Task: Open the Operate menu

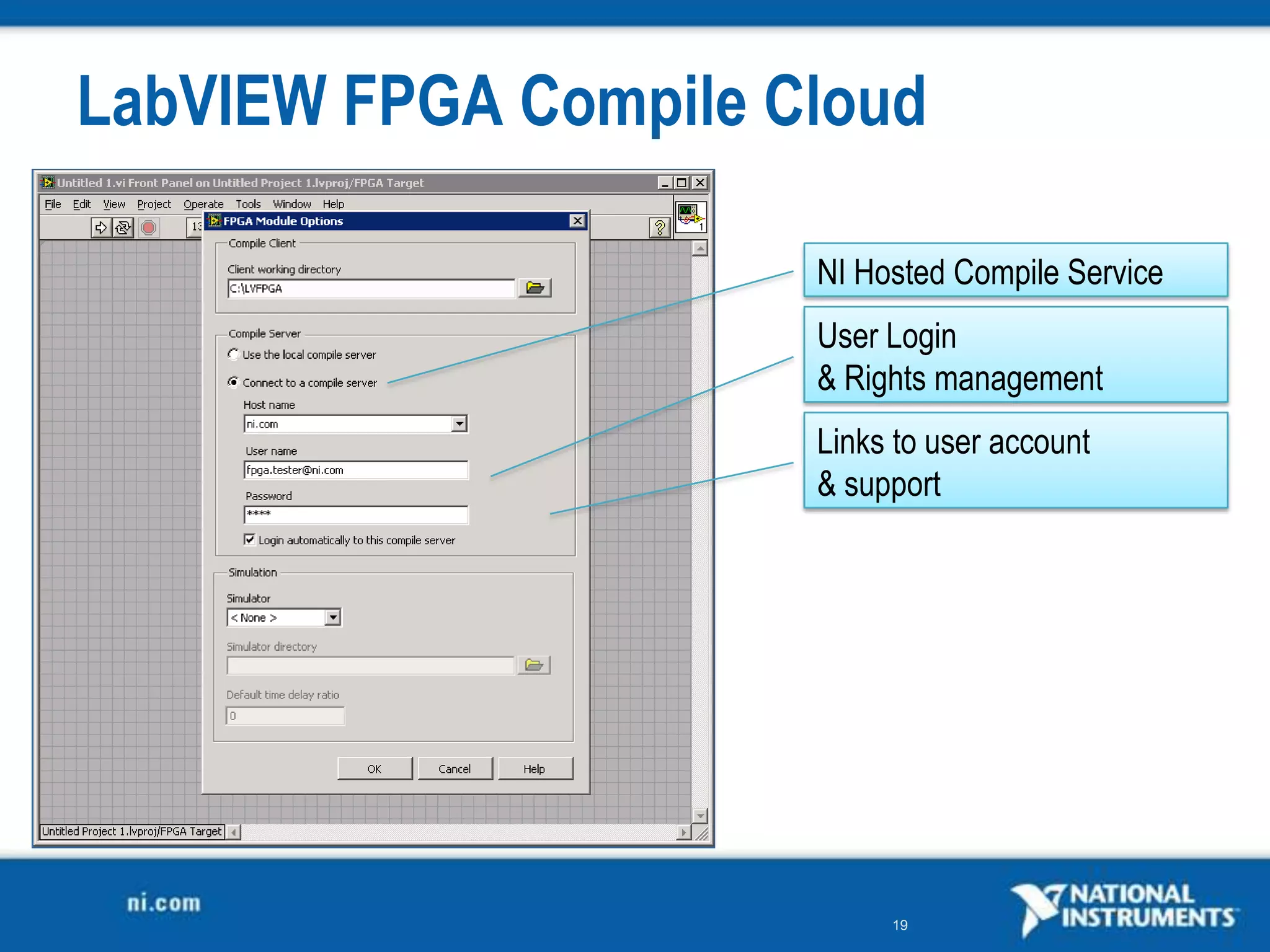Action: (x=203, y=204)
